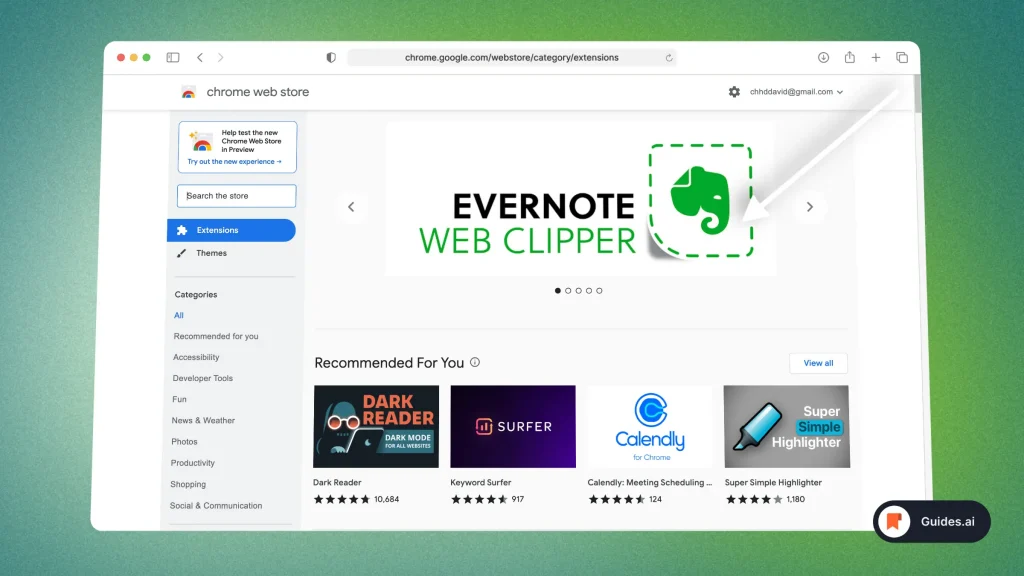1024x576 pixels.
Task: Open the Evernote Web Clipper banner
Action: click(x=581, y=199)
